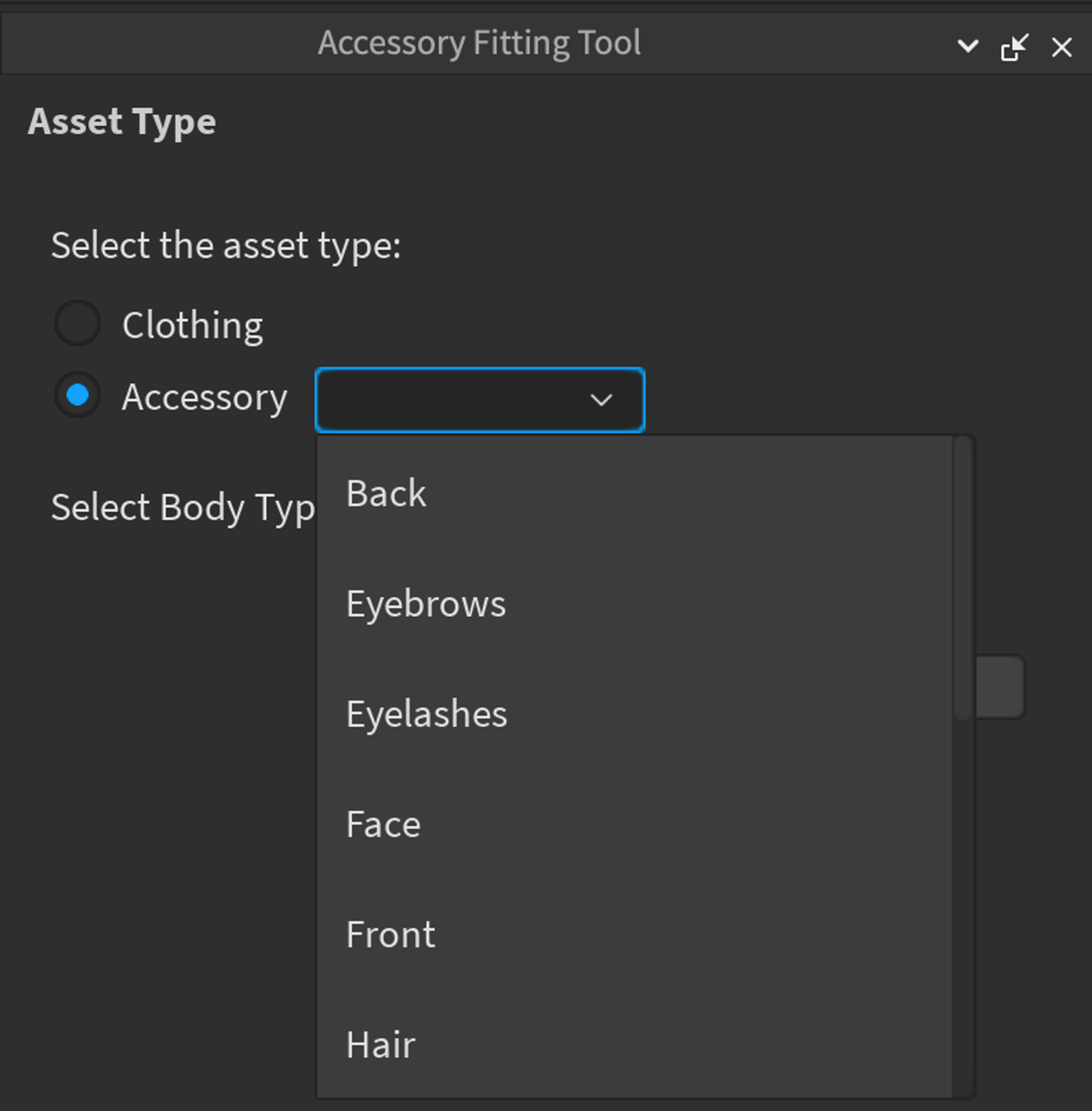Choose Eyebrows from the accessory list
Screen dimensions: 1092x1111
pos(634,604)
